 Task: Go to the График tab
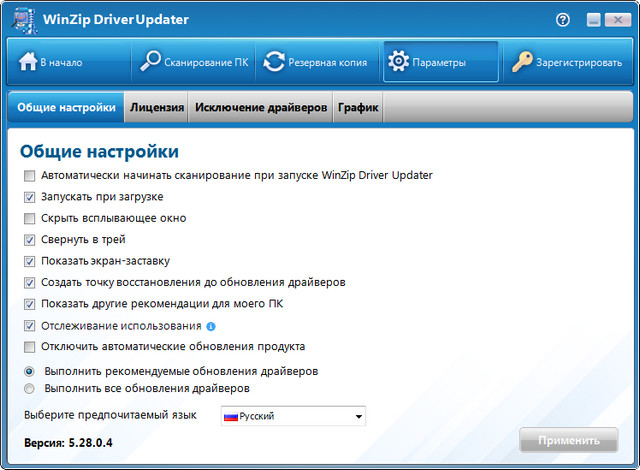point(358,108)
